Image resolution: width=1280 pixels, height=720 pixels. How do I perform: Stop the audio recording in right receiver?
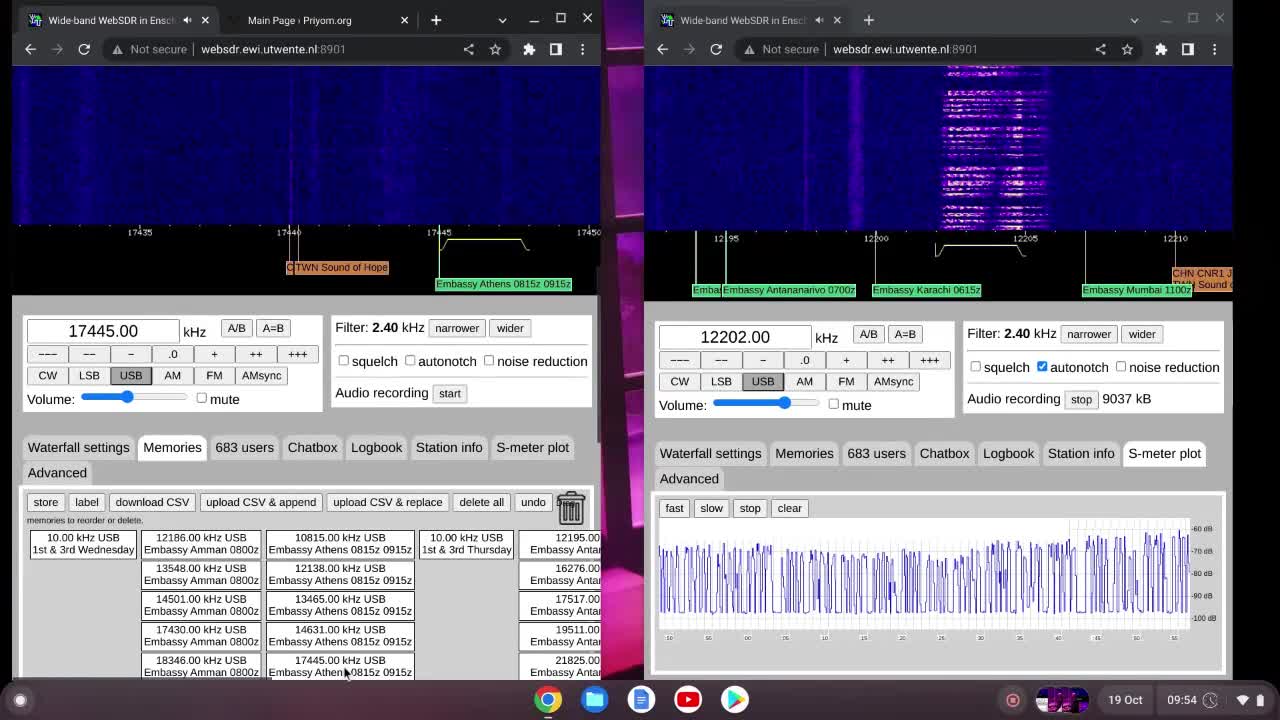click(1081, 399)
